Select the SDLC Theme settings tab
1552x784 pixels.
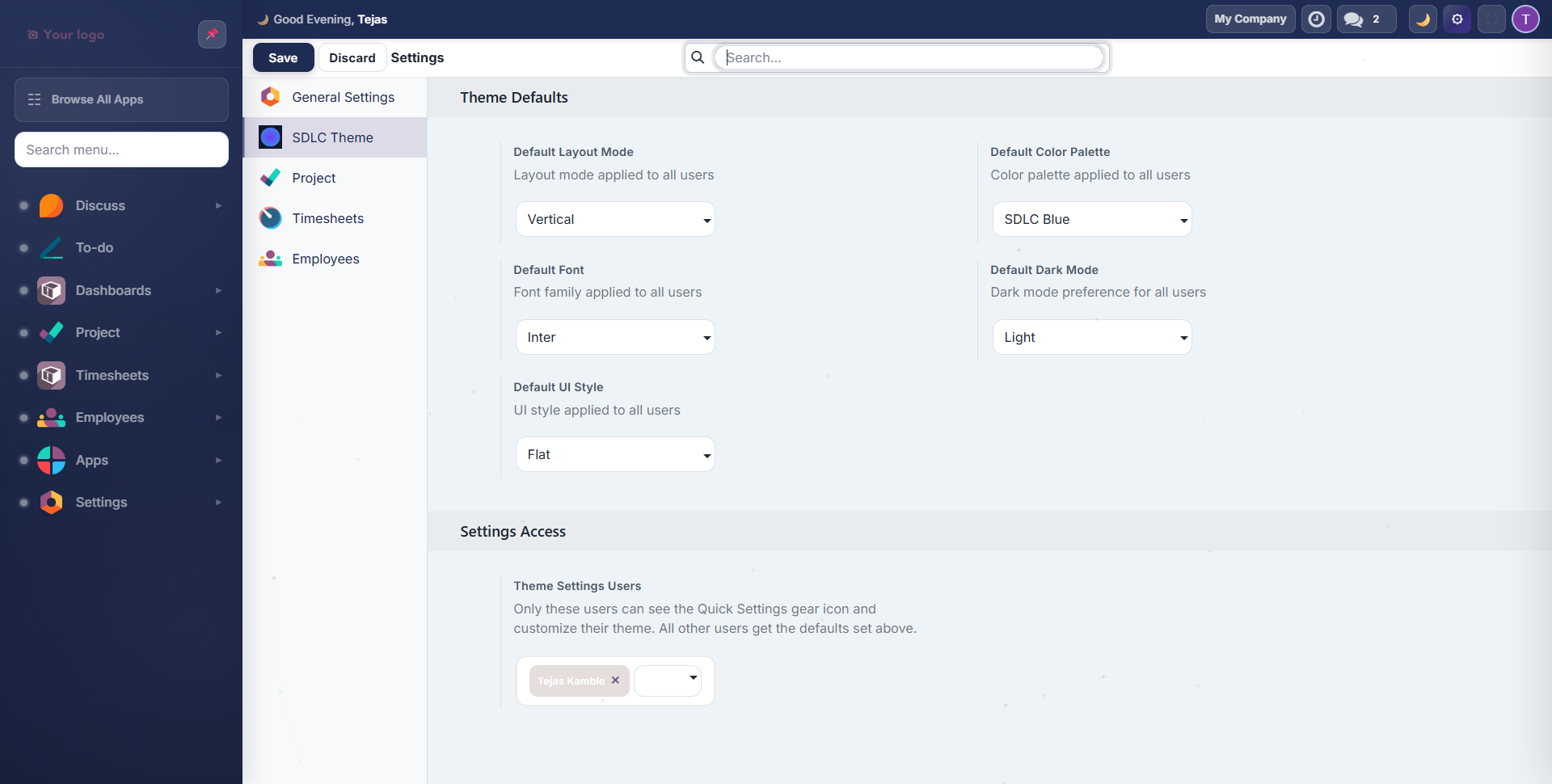click(332, 137)
